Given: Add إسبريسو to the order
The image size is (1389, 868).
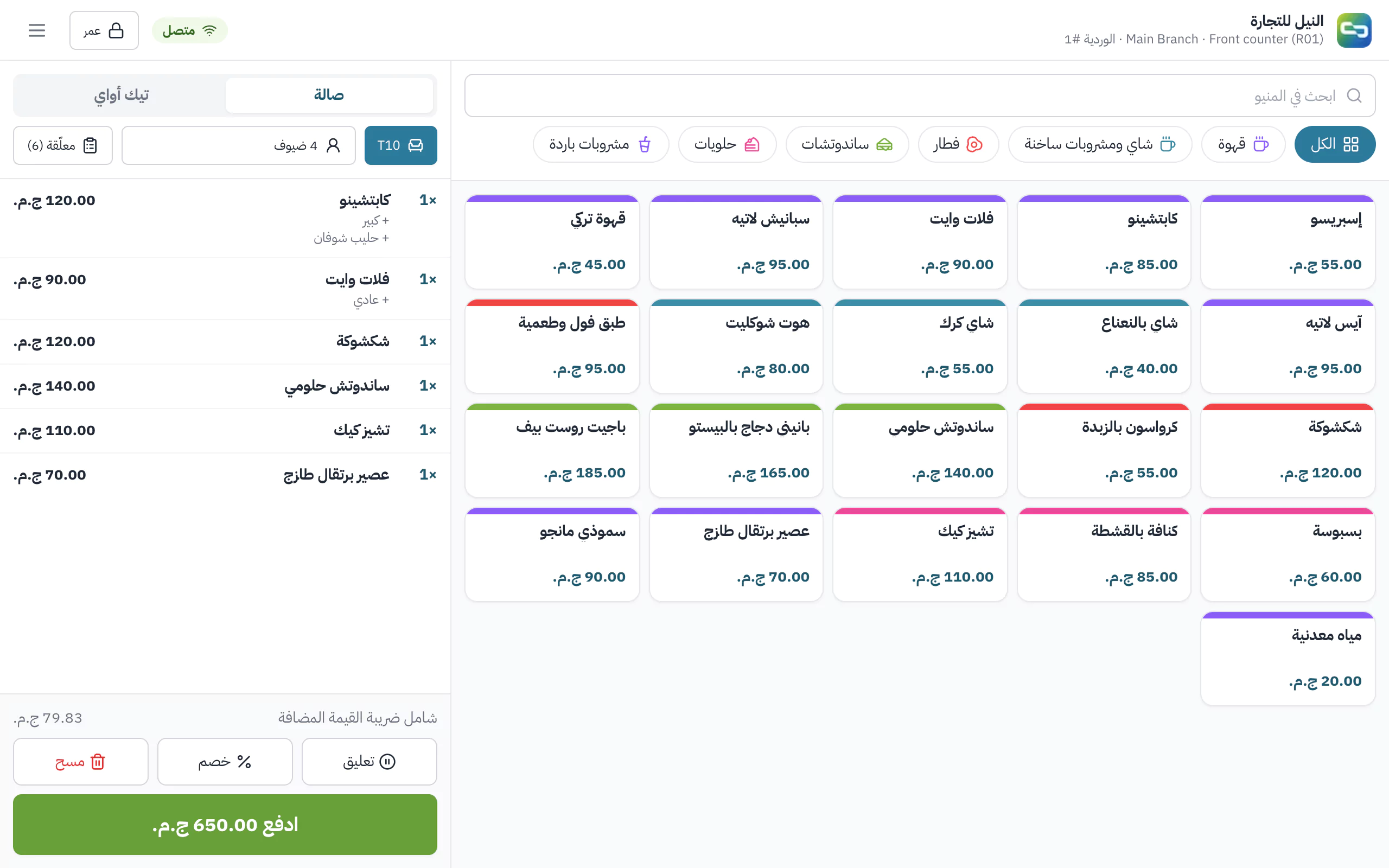Looking at the screenshot, I should 1288,242.
